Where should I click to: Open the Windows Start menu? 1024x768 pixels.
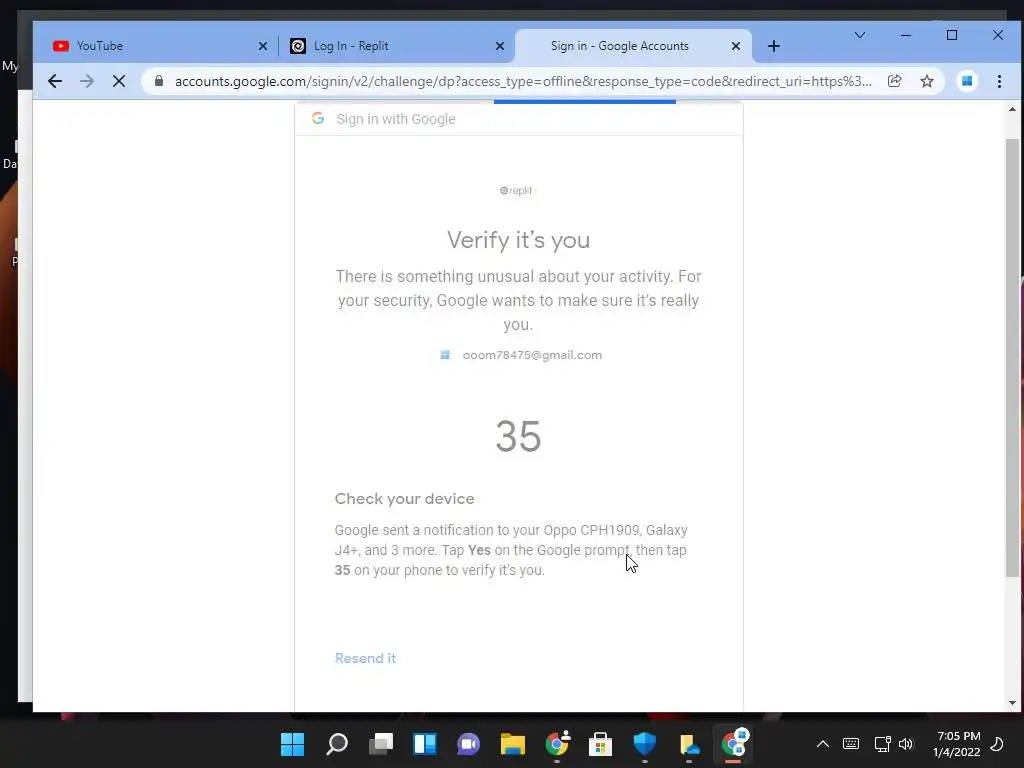click(x=293, y=744)
